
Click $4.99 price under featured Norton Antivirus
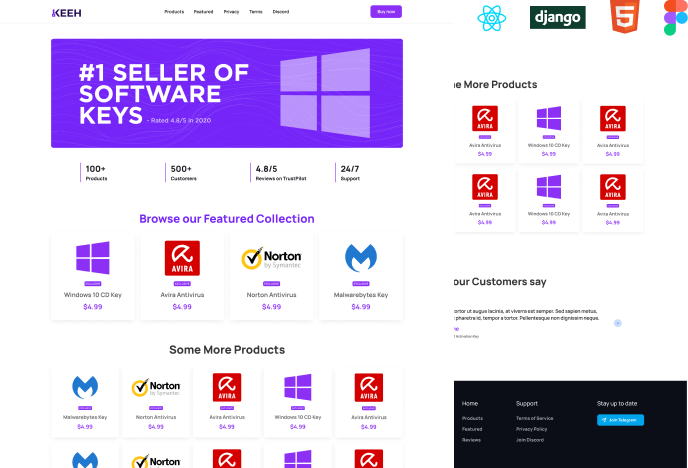[271, 307]
